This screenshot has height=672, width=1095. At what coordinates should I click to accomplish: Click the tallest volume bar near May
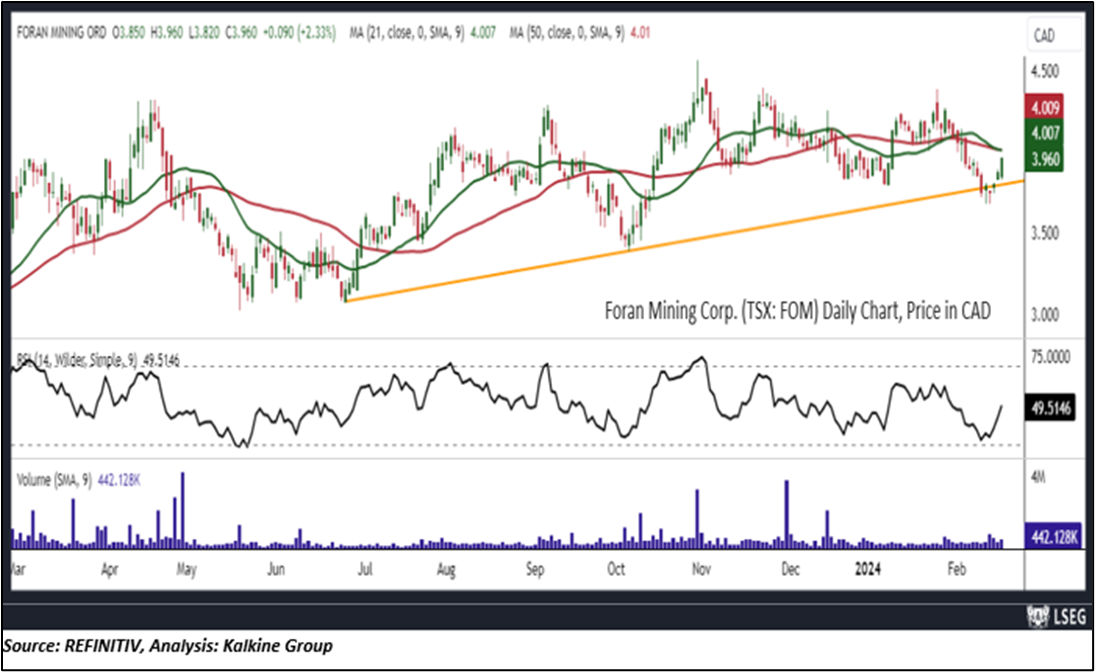pyautogui.click(x=183, y=510)
